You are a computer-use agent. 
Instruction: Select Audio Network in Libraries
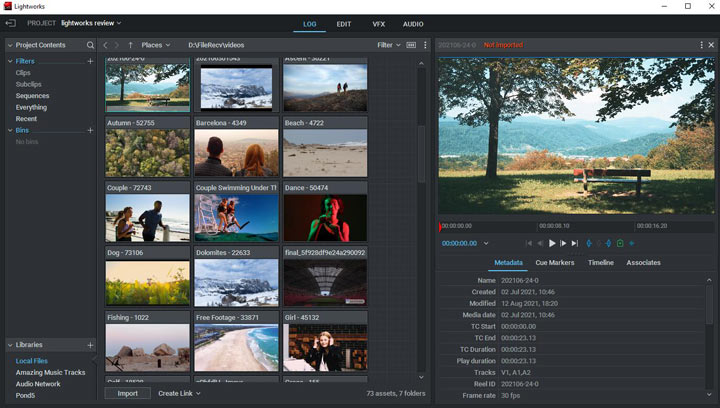(38, 384)
